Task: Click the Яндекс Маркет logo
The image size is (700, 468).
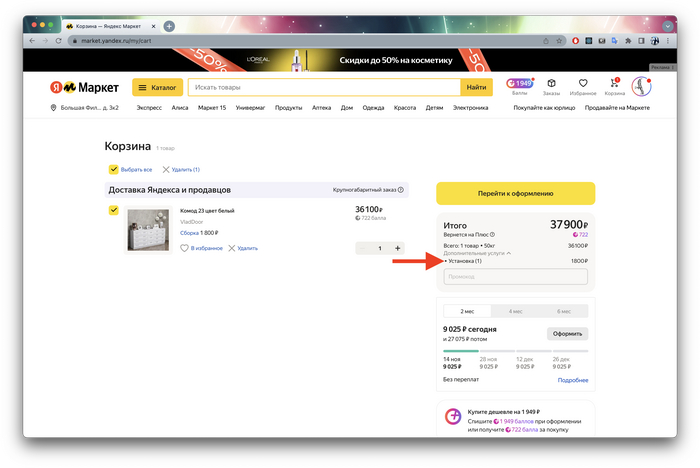Action: click(x=84, y=88)
